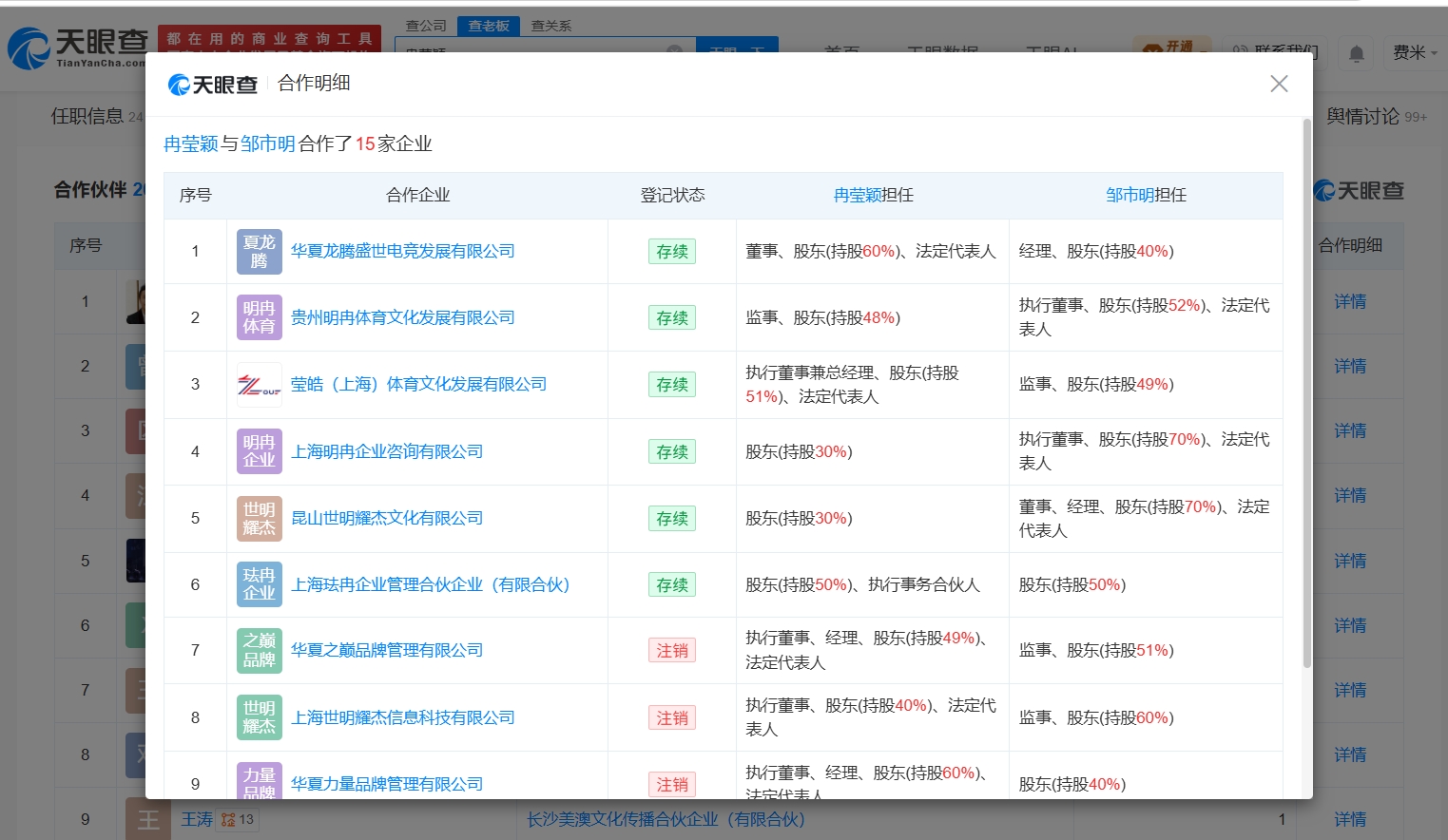This screenshot has width=1448, height=840.
Task: Click the 珐冉企业 company logo icon
Action: [x=260, y=584]
